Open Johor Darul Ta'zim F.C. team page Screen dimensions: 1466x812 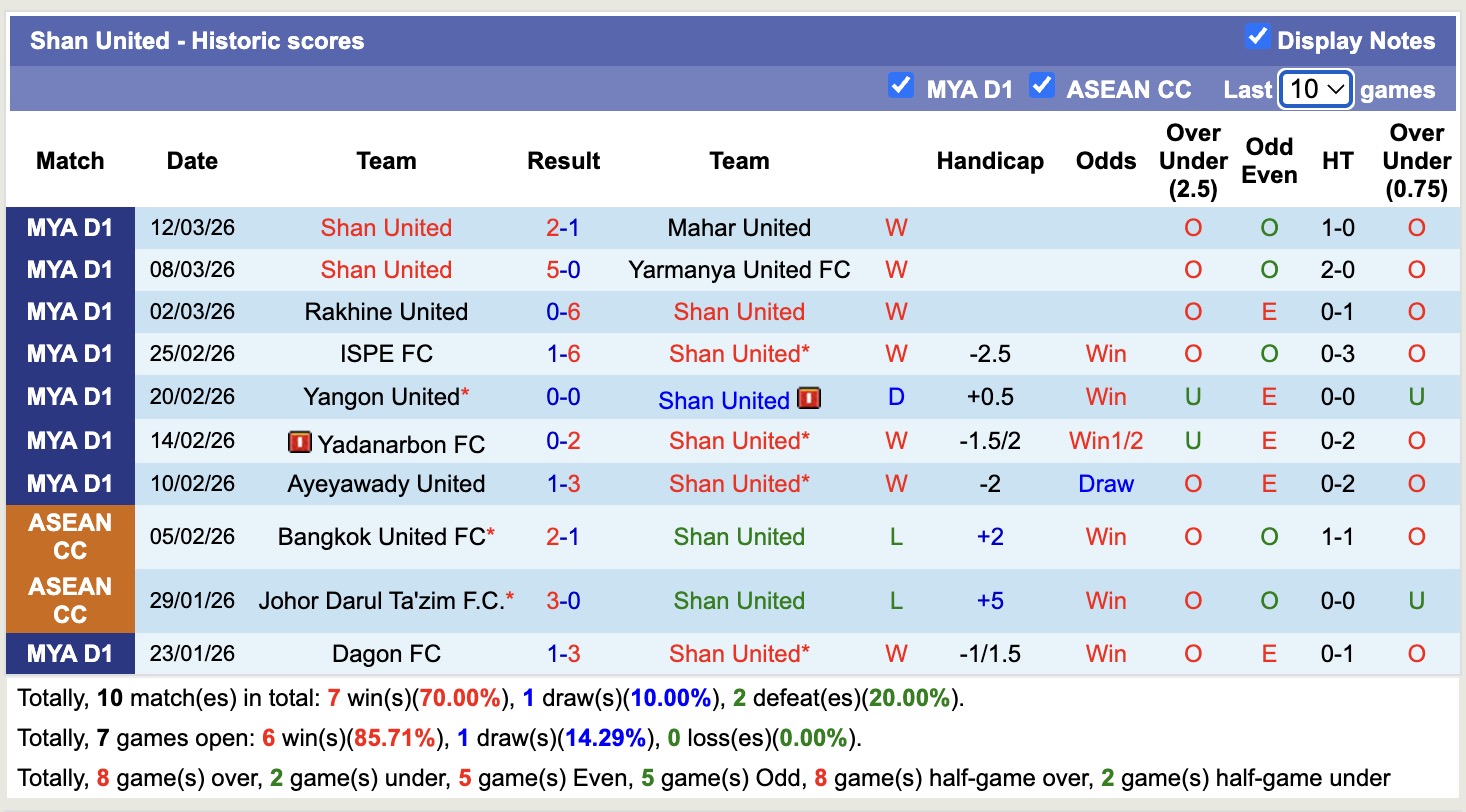380,600
